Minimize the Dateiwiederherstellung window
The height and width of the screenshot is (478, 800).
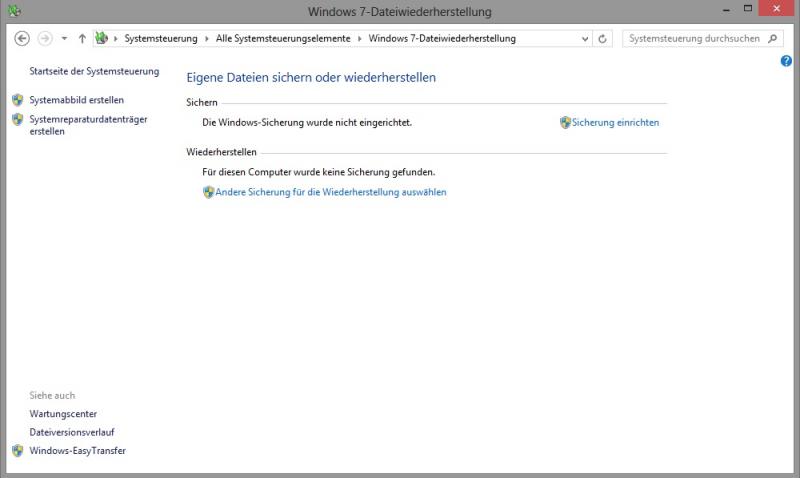pyautogui.click(x=727, y=9)
